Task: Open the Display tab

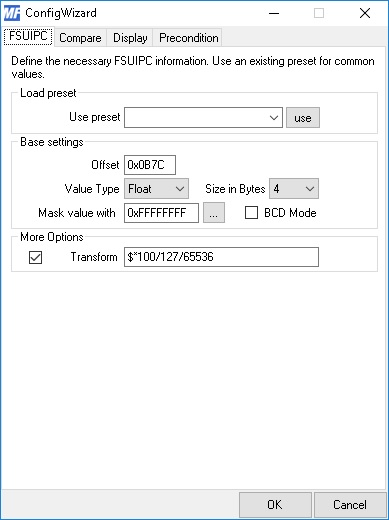Action: coord(130,38)
